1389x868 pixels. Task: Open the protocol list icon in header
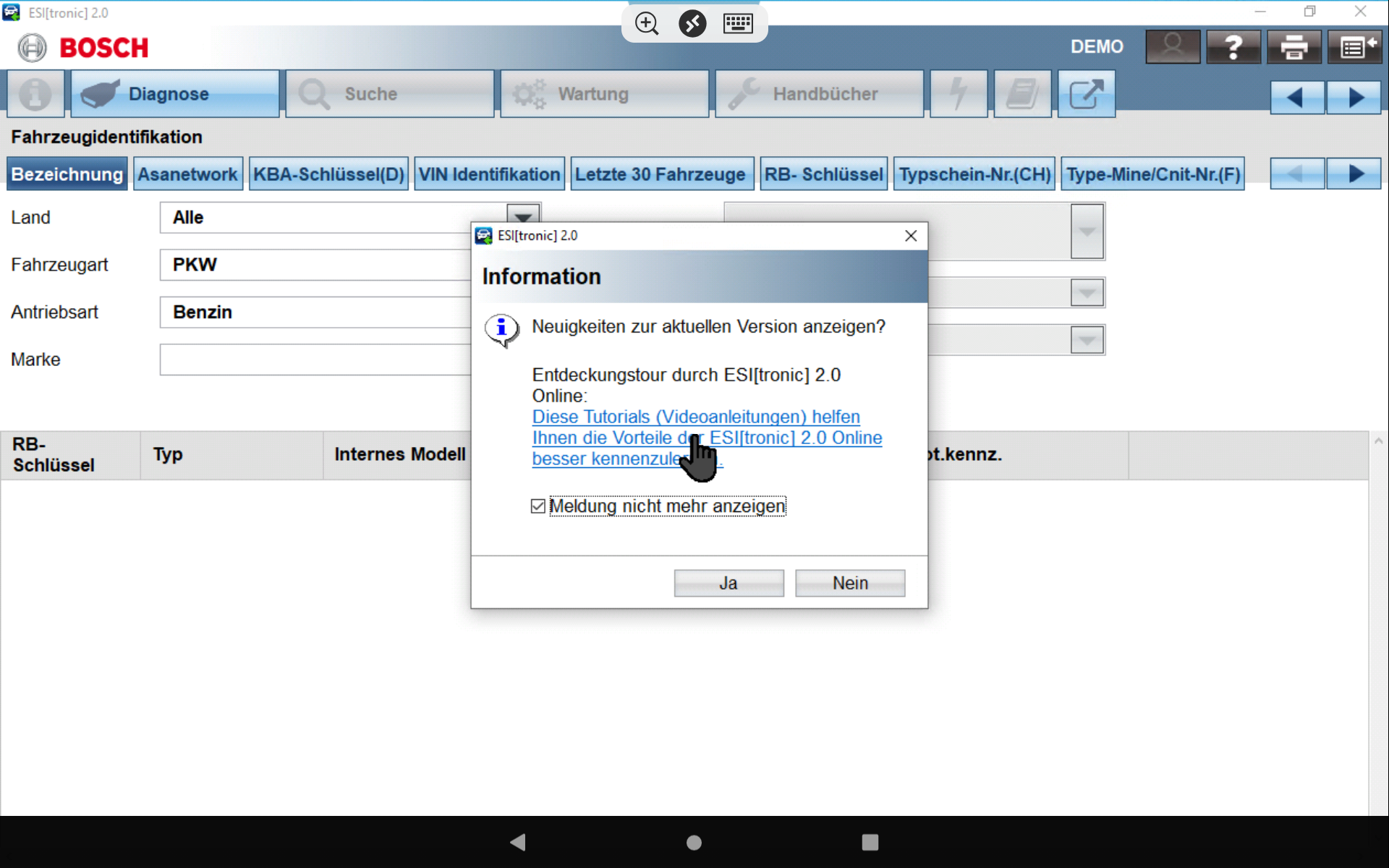coord(1355,47)
